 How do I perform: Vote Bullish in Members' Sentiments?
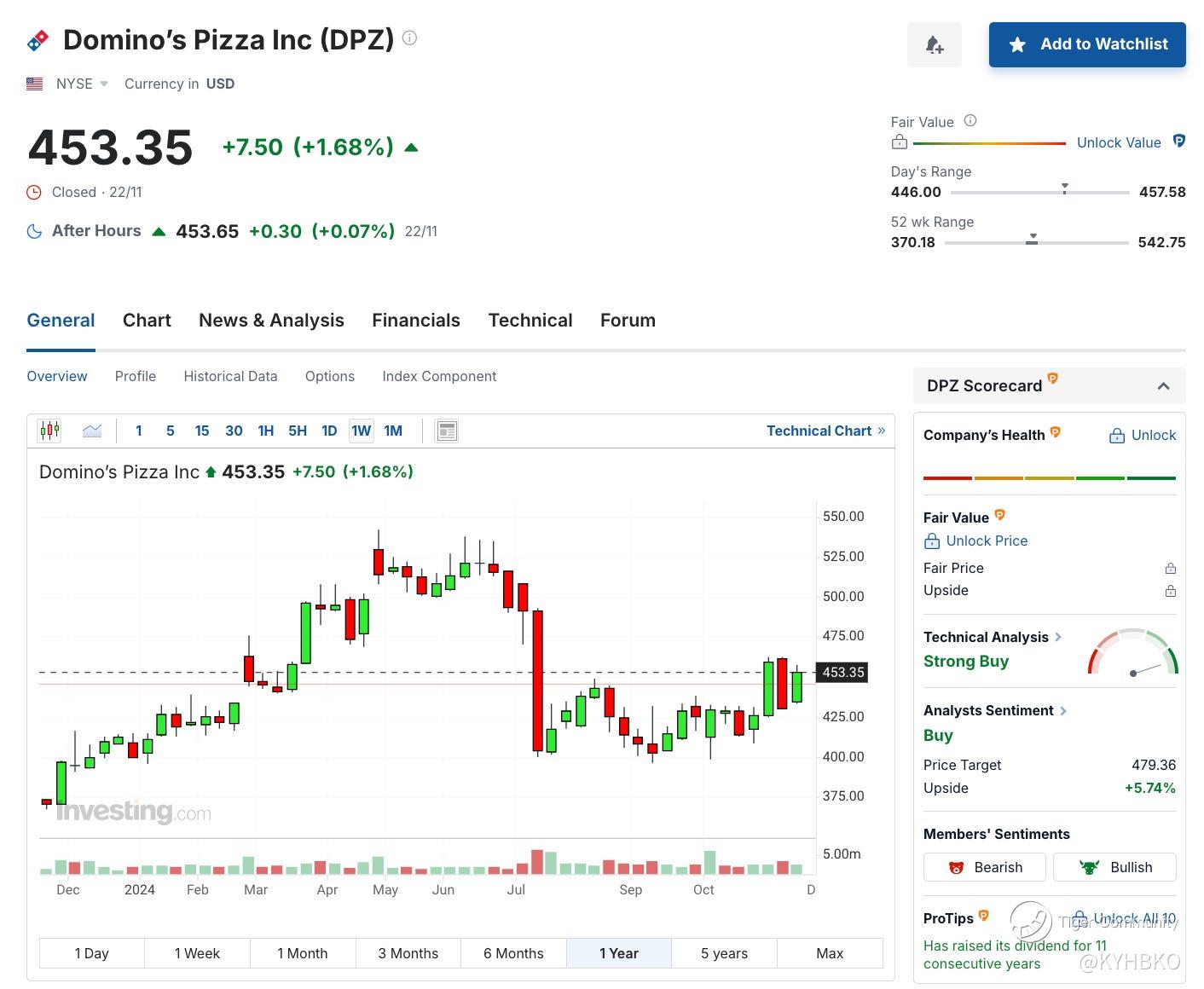1114,867
